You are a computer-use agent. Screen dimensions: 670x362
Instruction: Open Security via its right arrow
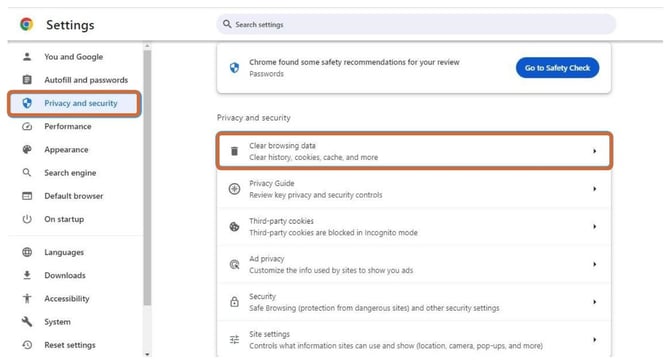(594, 302)
